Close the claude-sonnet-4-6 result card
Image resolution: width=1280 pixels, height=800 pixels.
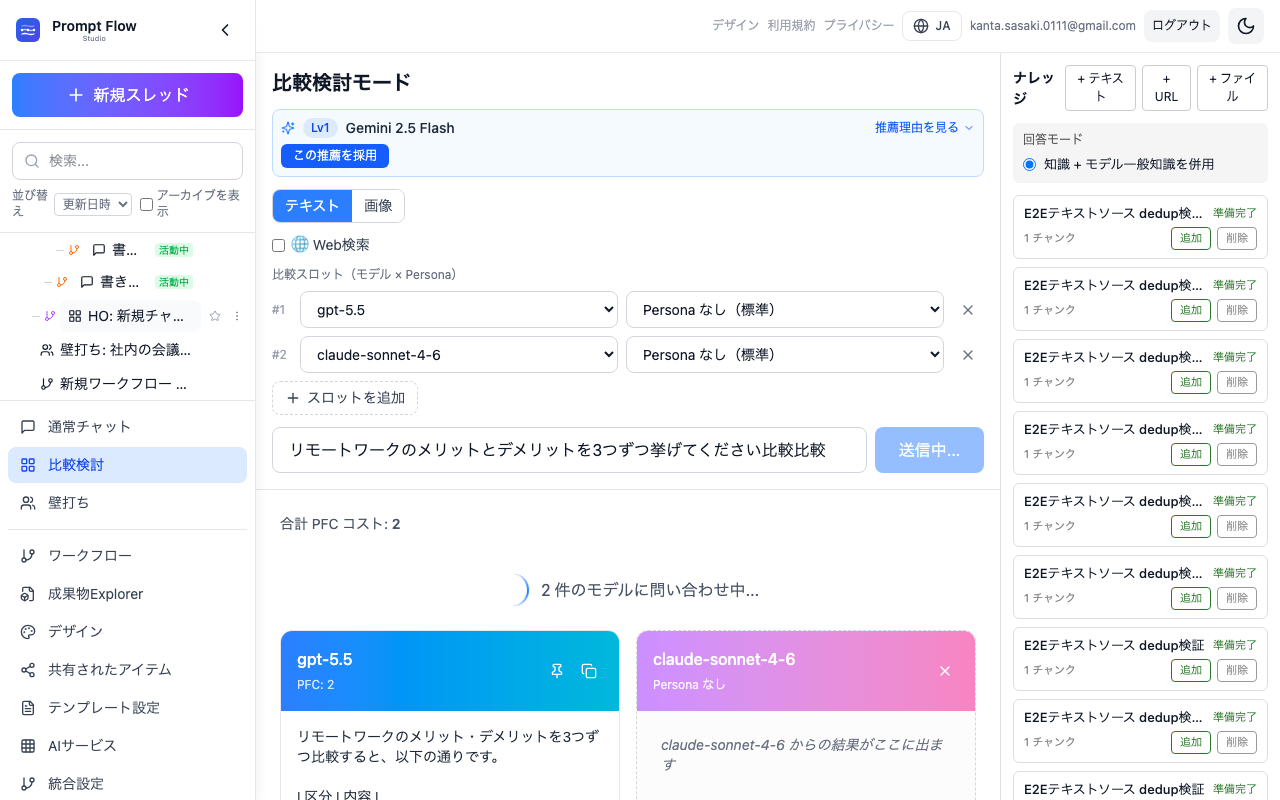[x=945, y=671]
